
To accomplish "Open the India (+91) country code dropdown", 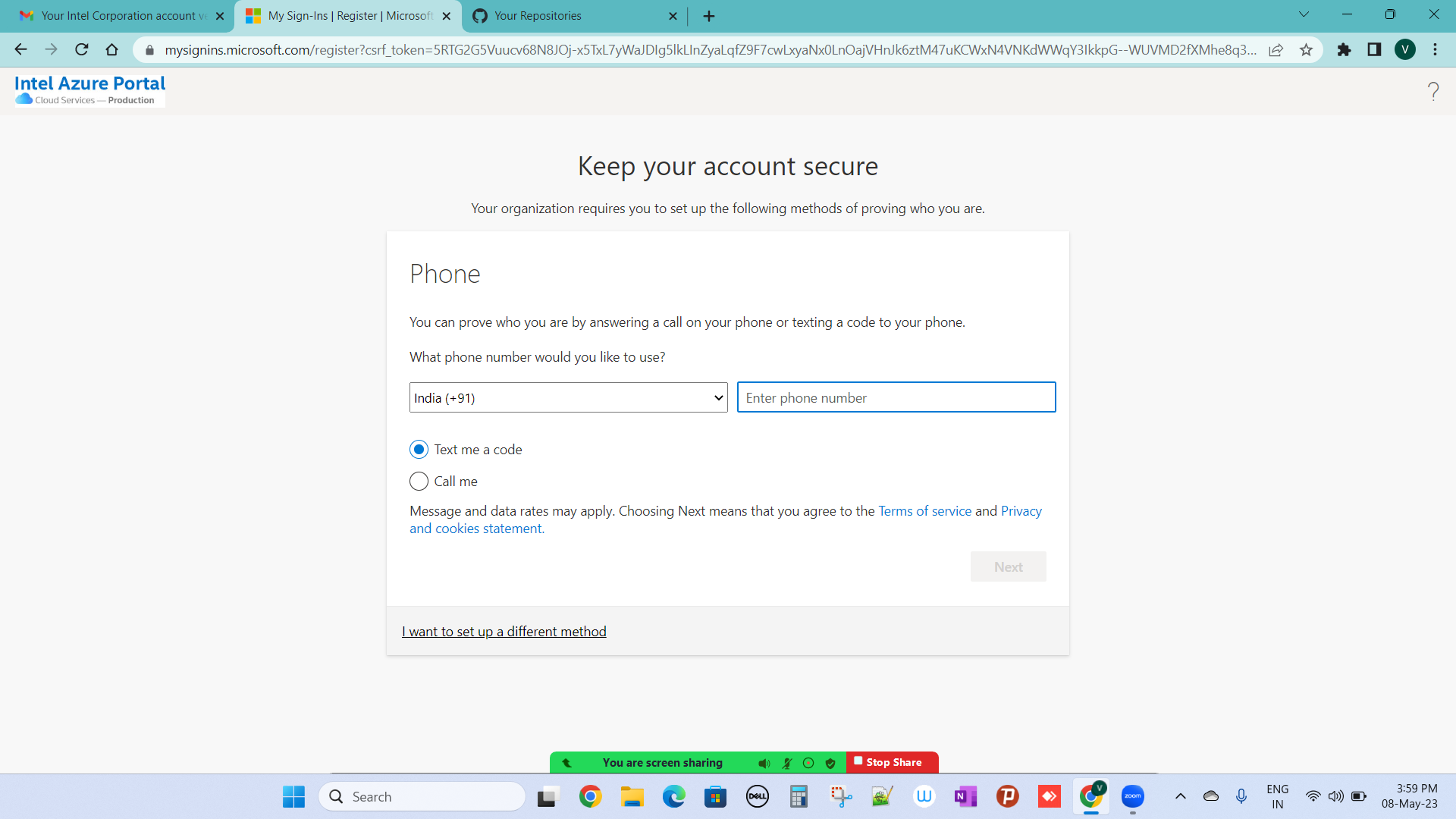I will [568, 398].
